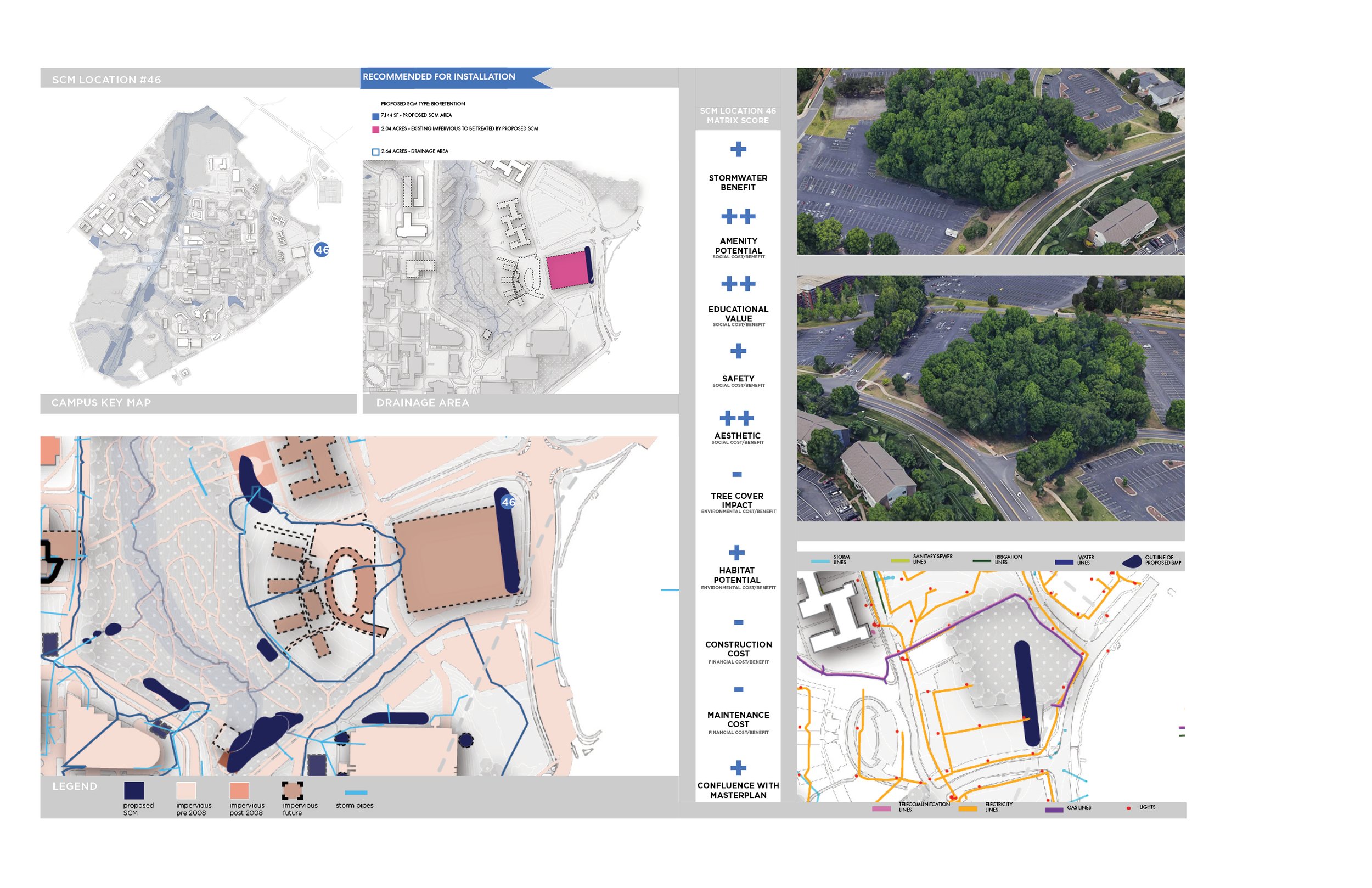Click the Amenity Potential double-plus icon

click(x=738, y=217)
